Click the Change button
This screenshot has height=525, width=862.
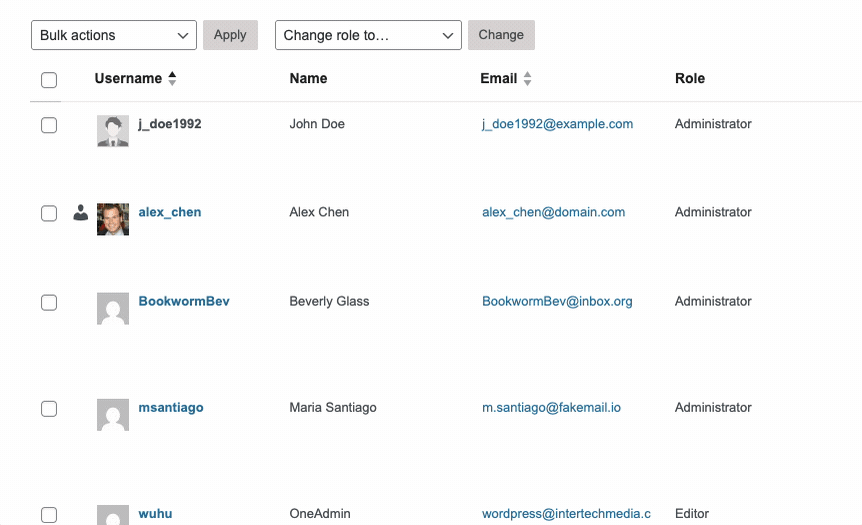501,35
